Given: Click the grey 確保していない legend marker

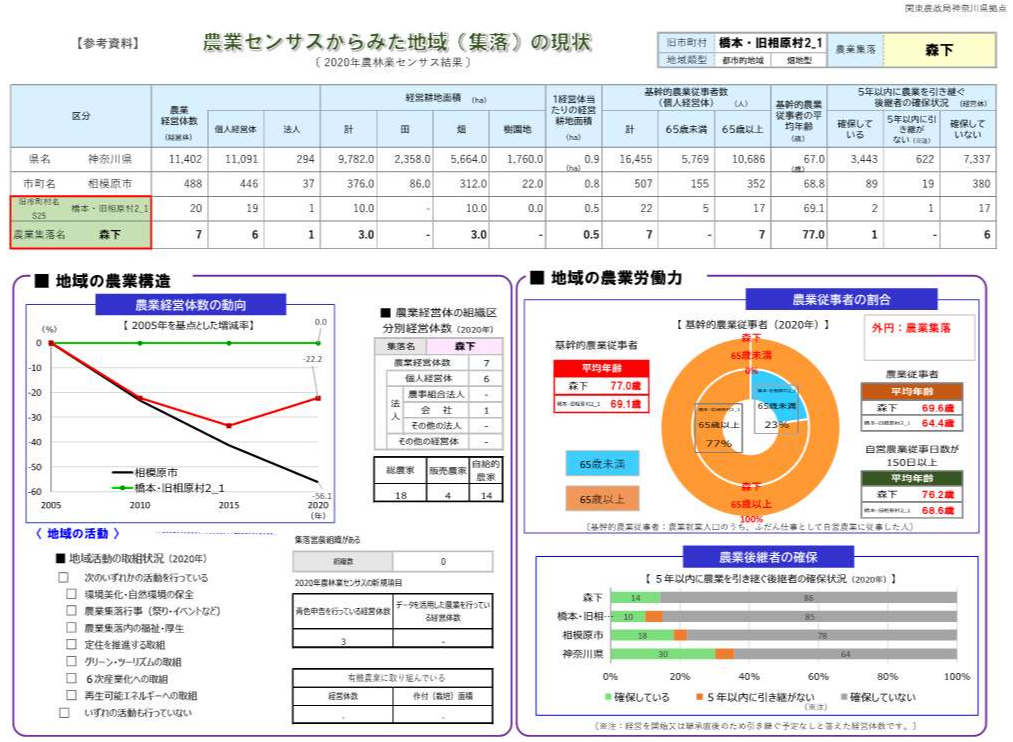Looking at the screenshot, I should [844, 697].
